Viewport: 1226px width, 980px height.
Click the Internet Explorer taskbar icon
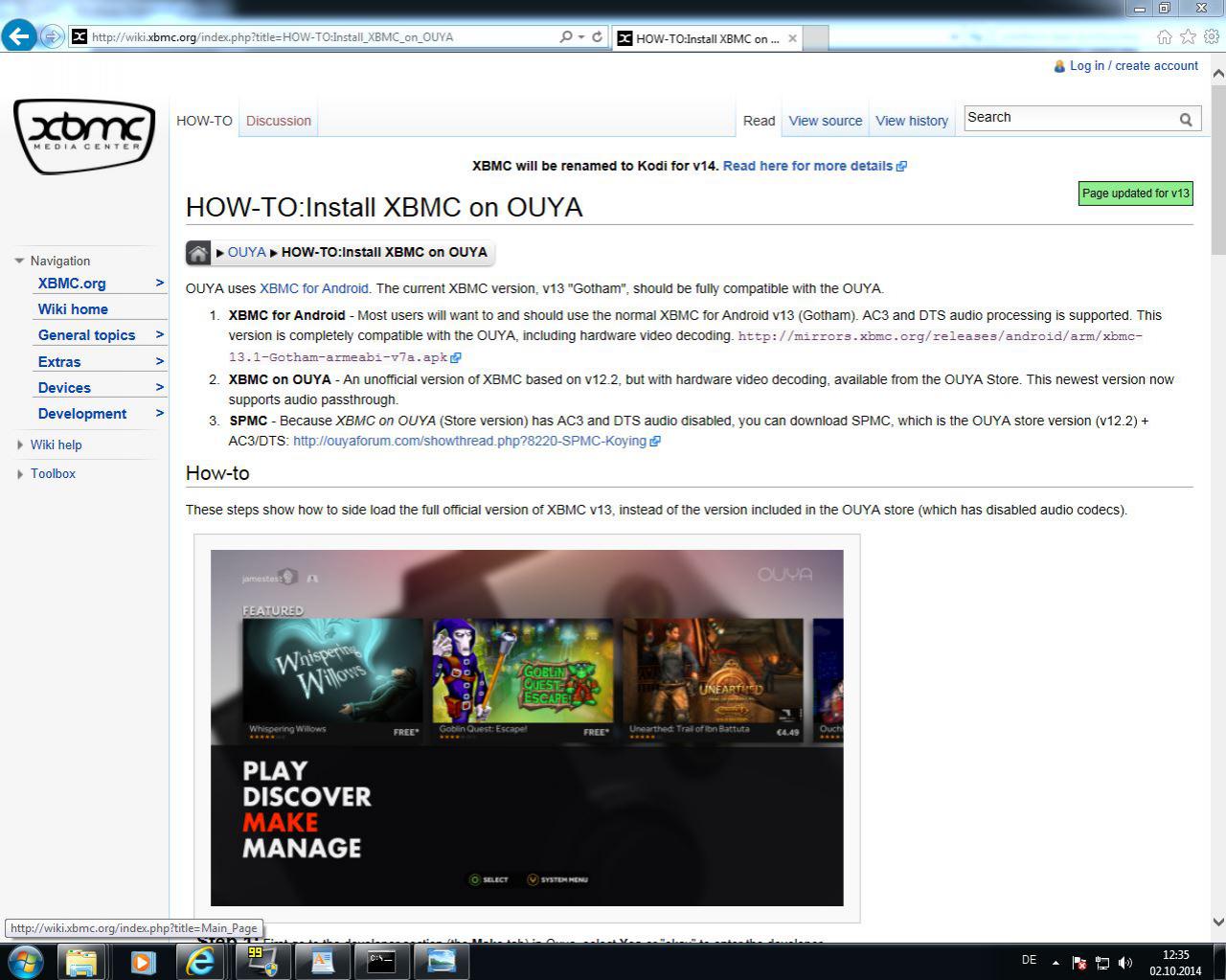(x=201, y=961)
